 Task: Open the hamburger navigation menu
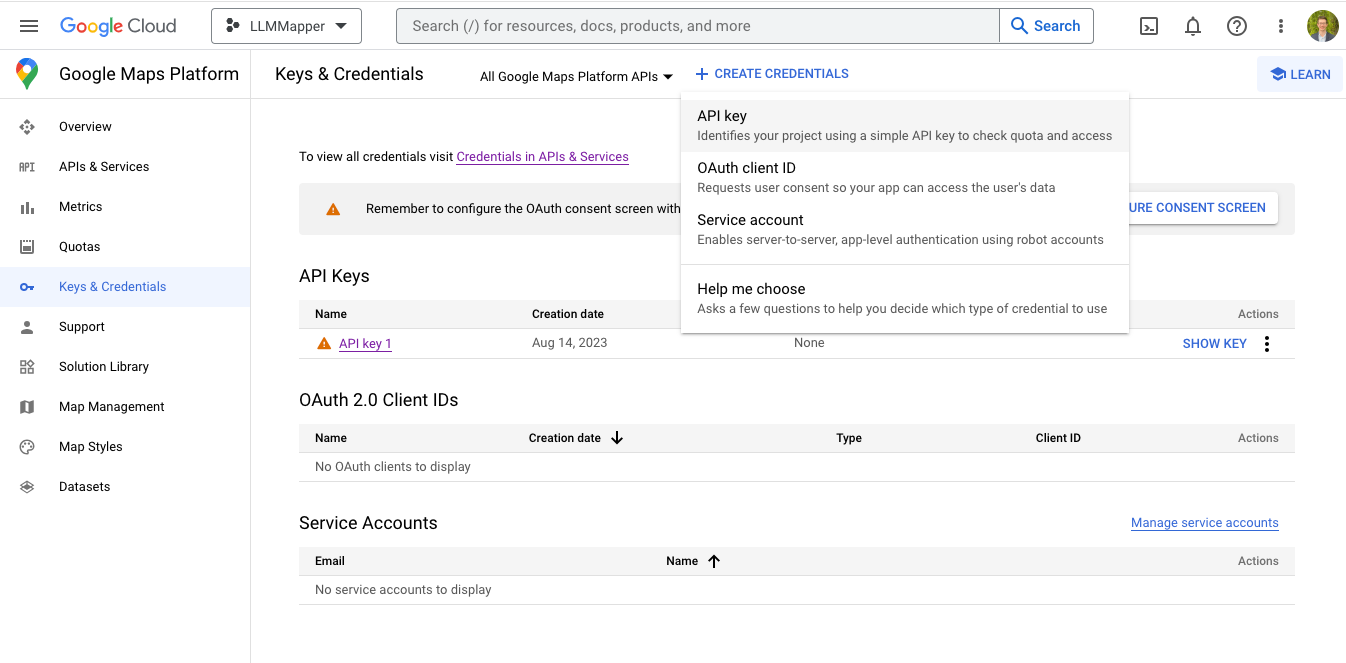(28, 26)
